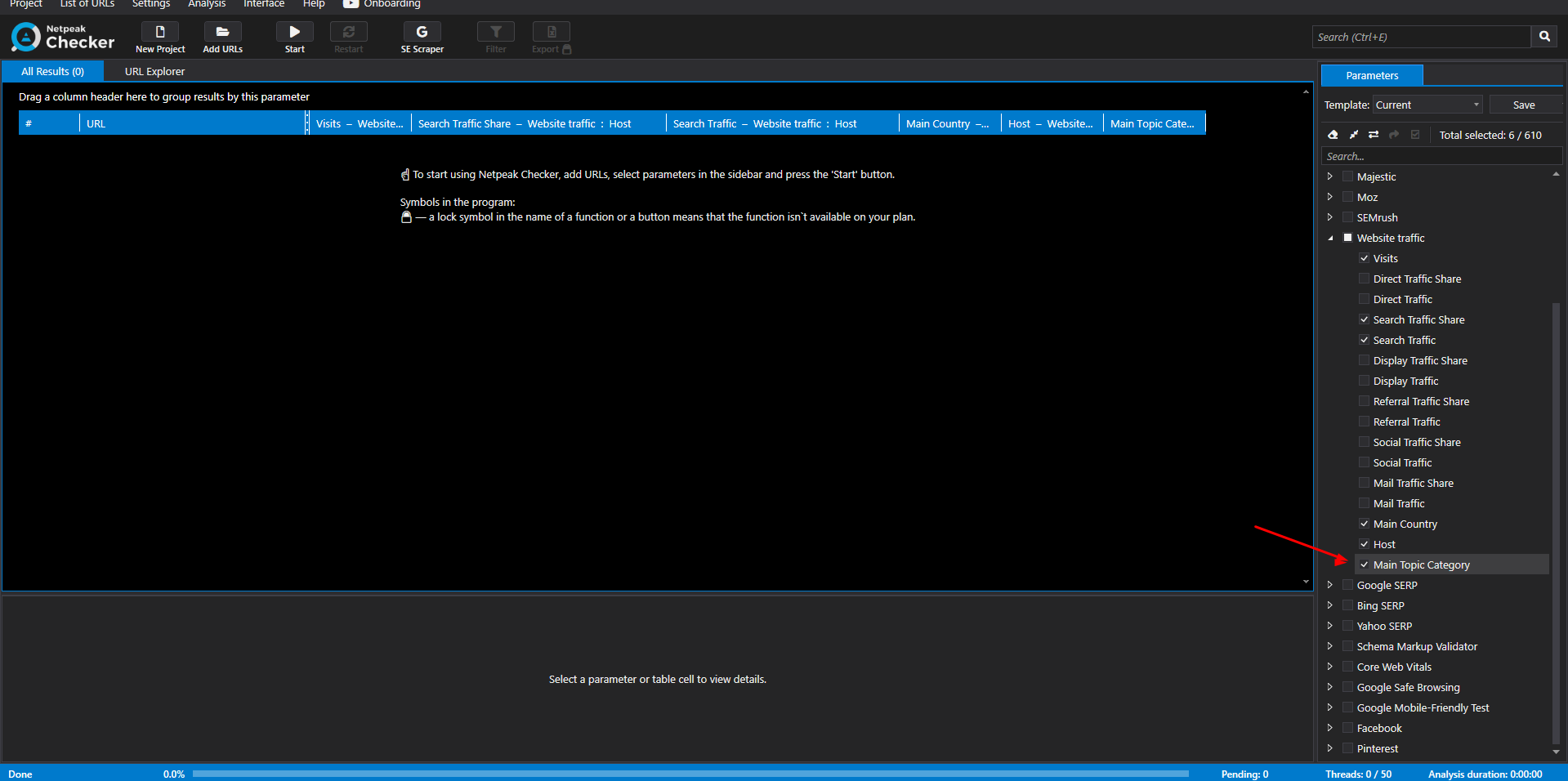This screenshot has width=1568, height=781.
Task: Click the results table scroll-down arrow
Action: point(1306,582)
